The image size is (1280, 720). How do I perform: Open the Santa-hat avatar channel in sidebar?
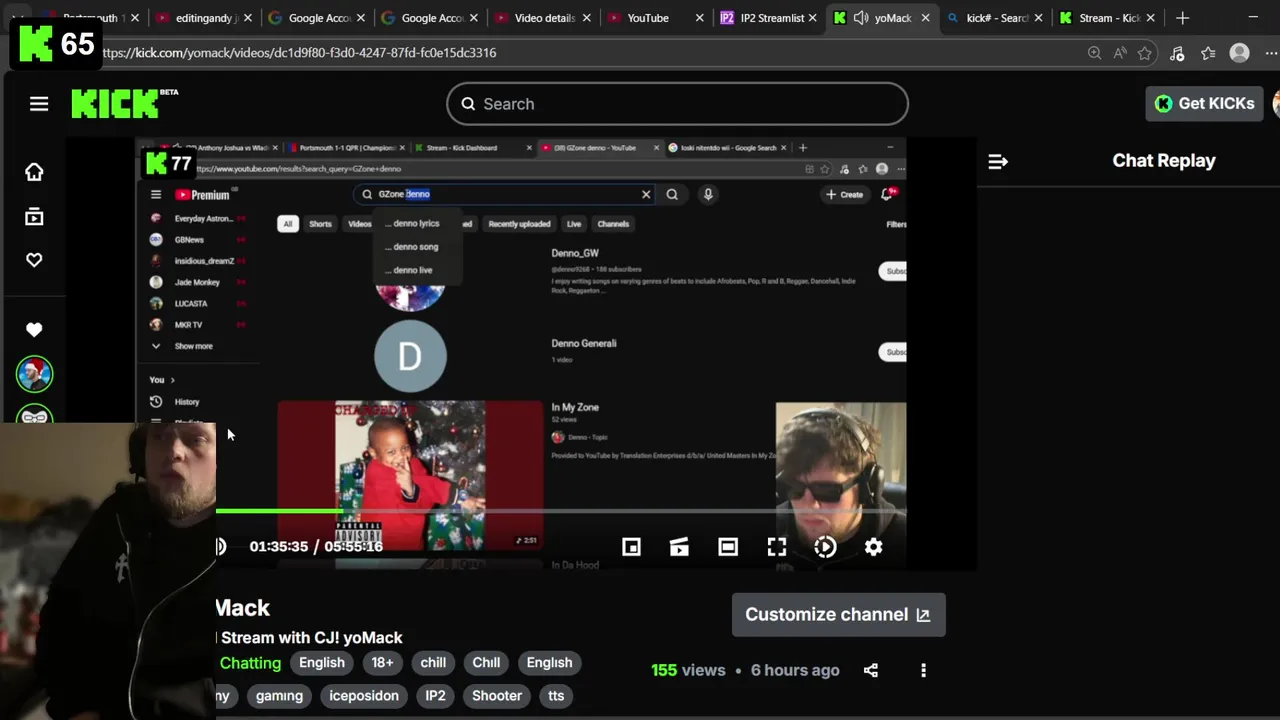click(34, 374)
